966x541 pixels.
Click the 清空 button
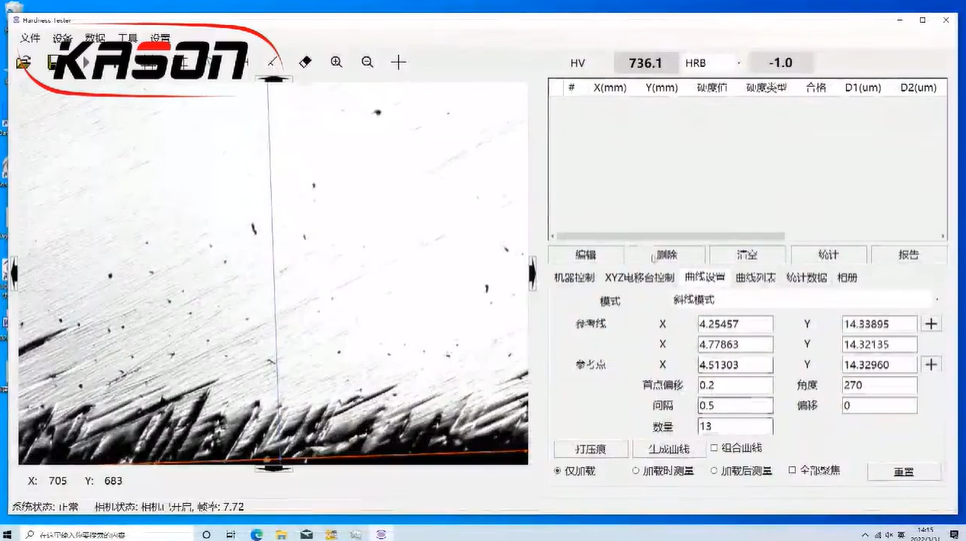click(x=747, y=254)
